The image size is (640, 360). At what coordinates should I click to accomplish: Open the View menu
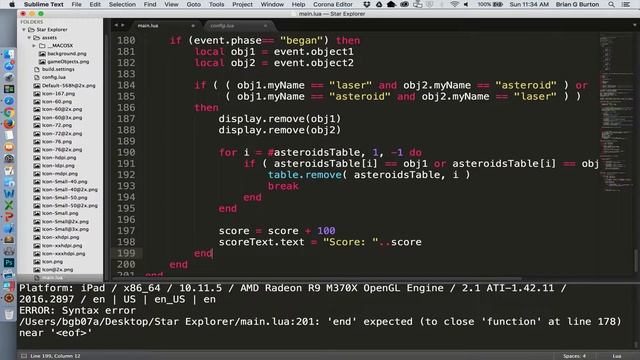(171, 4)
